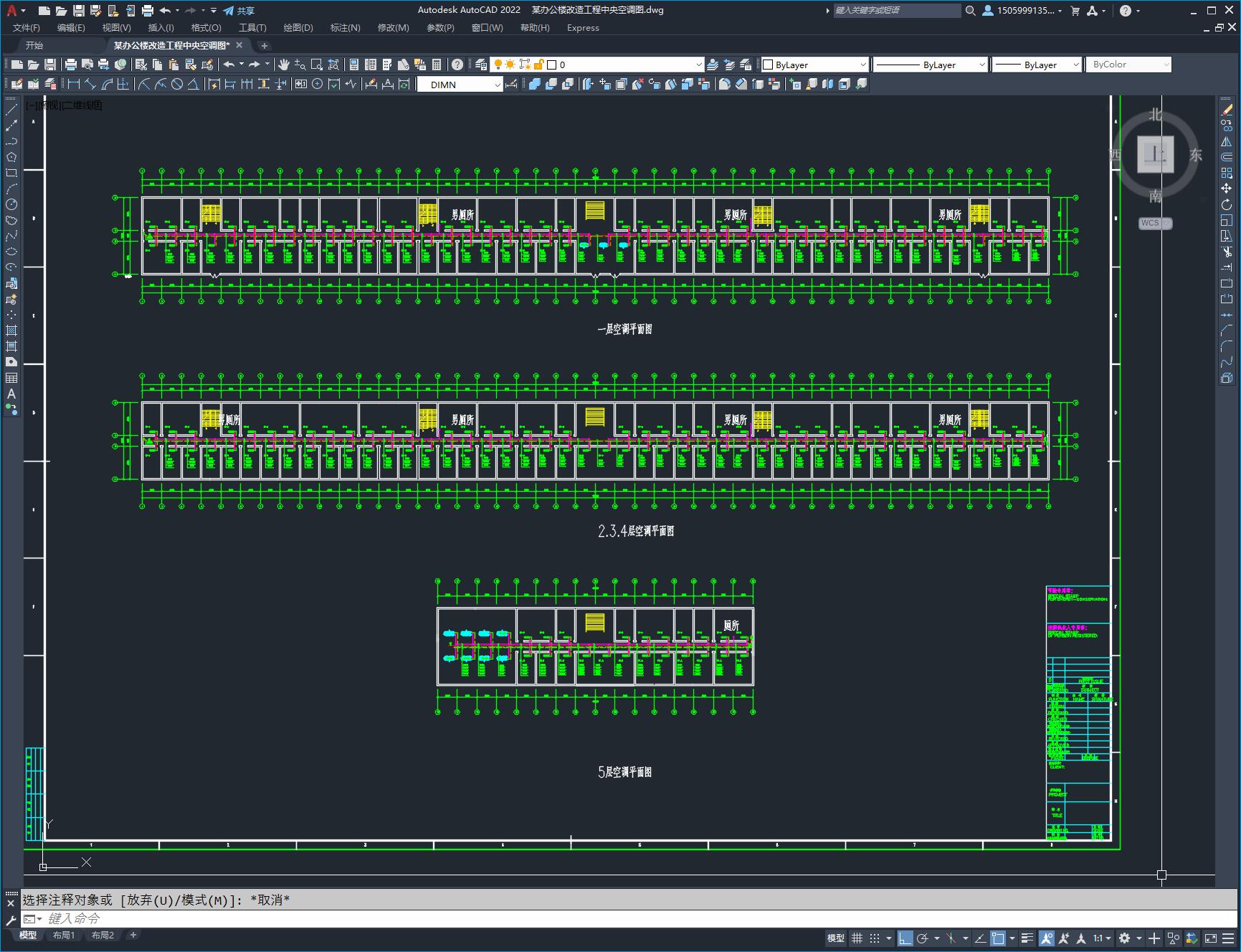1241x952 pixels.
Task: Click the keyword search box in title bar
Action: 896,10
